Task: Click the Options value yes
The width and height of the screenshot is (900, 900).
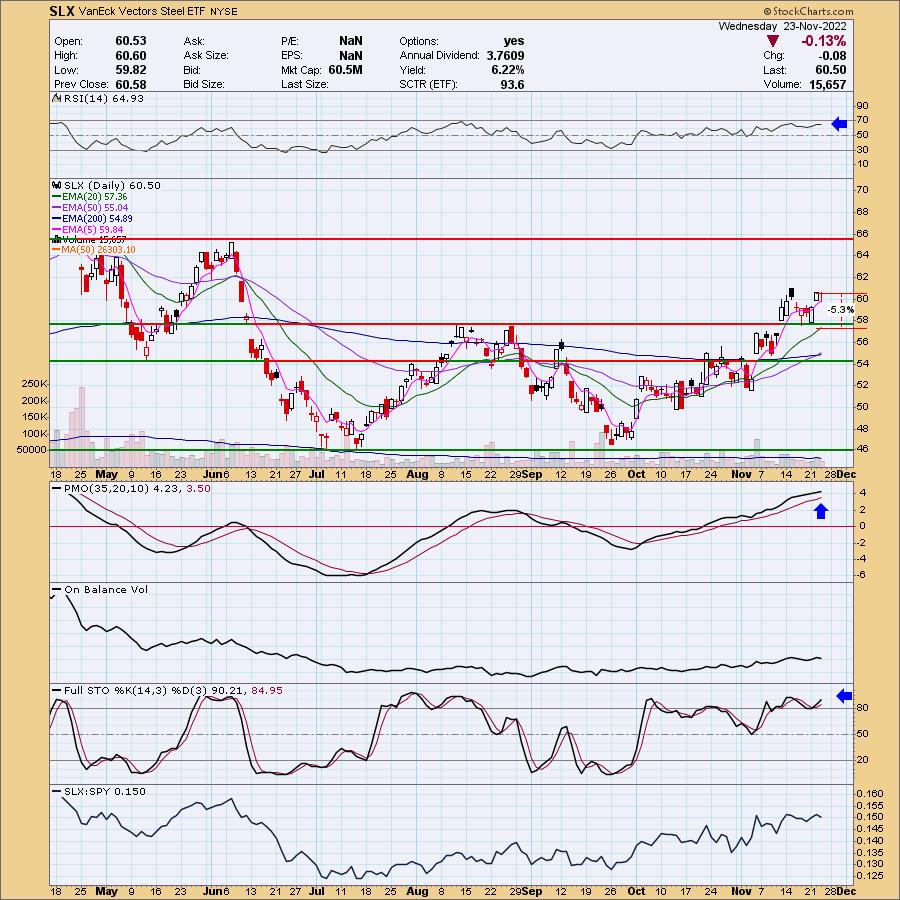Action: [513, 41]
